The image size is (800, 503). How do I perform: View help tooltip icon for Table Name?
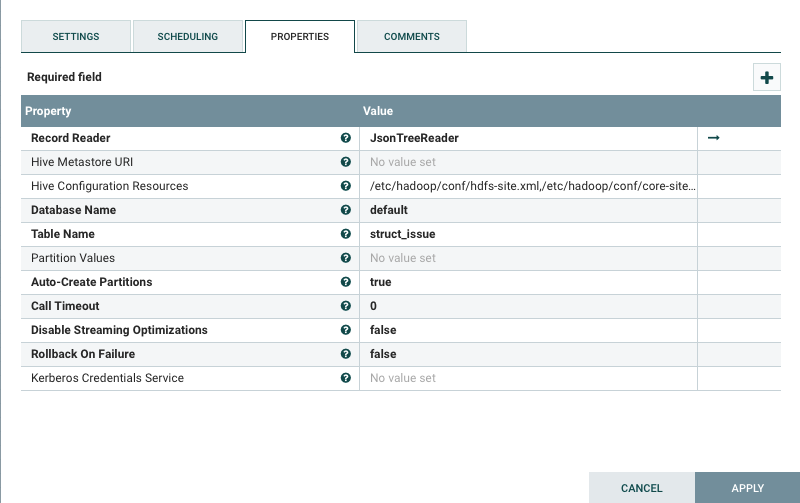click(345, 234)
